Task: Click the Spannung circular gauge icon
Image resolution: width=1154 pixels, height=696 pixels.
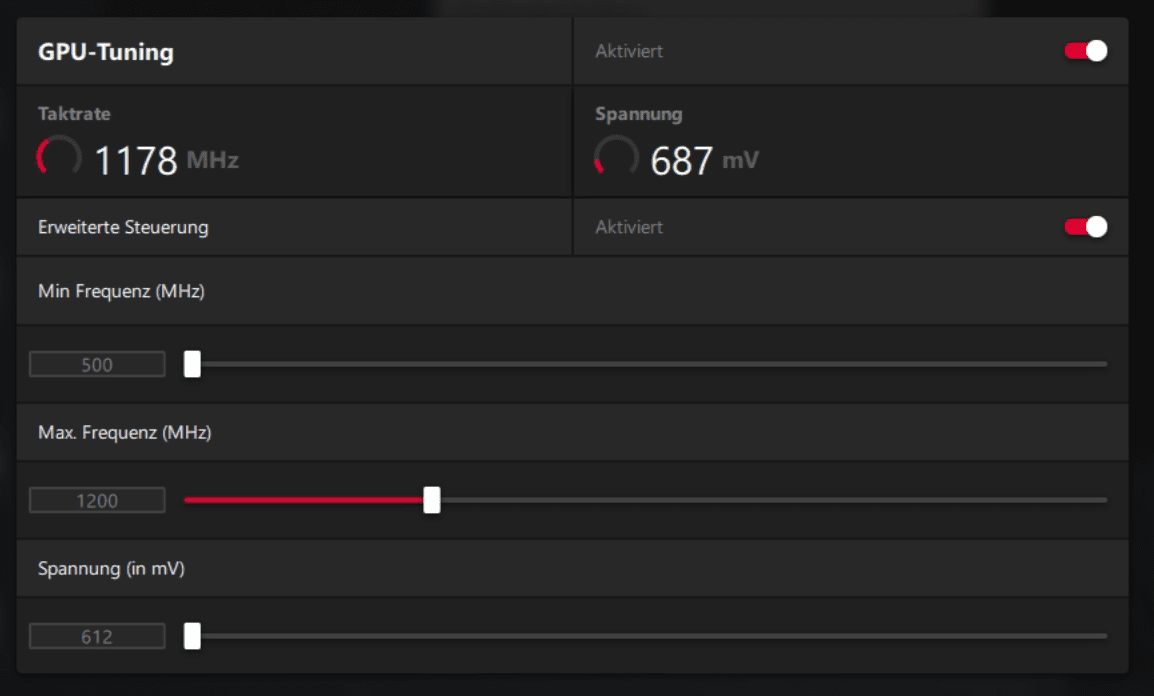Action: [616, 158]
